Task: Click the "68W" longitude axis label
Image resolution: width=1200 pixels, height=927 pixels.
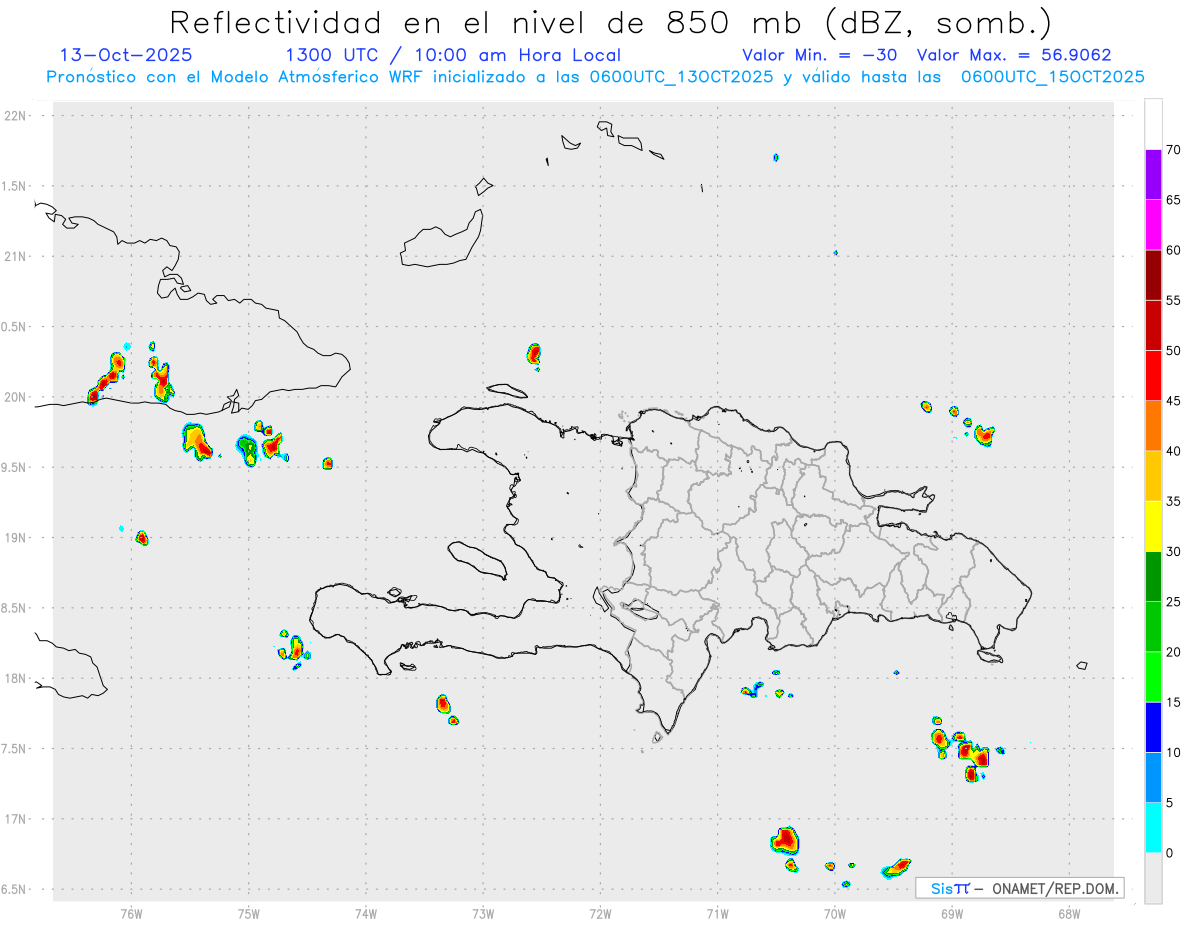Action: point(1069,913)
